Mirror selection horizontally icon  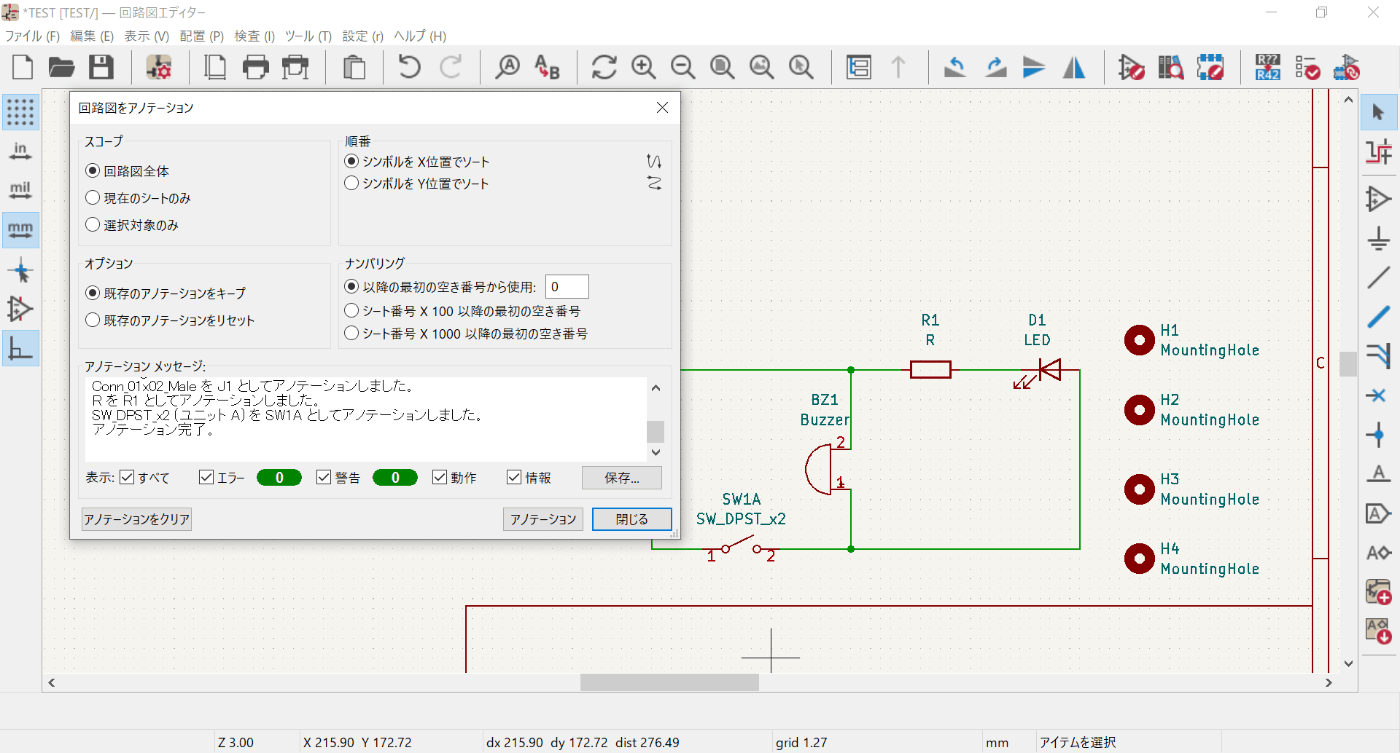tap(1074, 68)
